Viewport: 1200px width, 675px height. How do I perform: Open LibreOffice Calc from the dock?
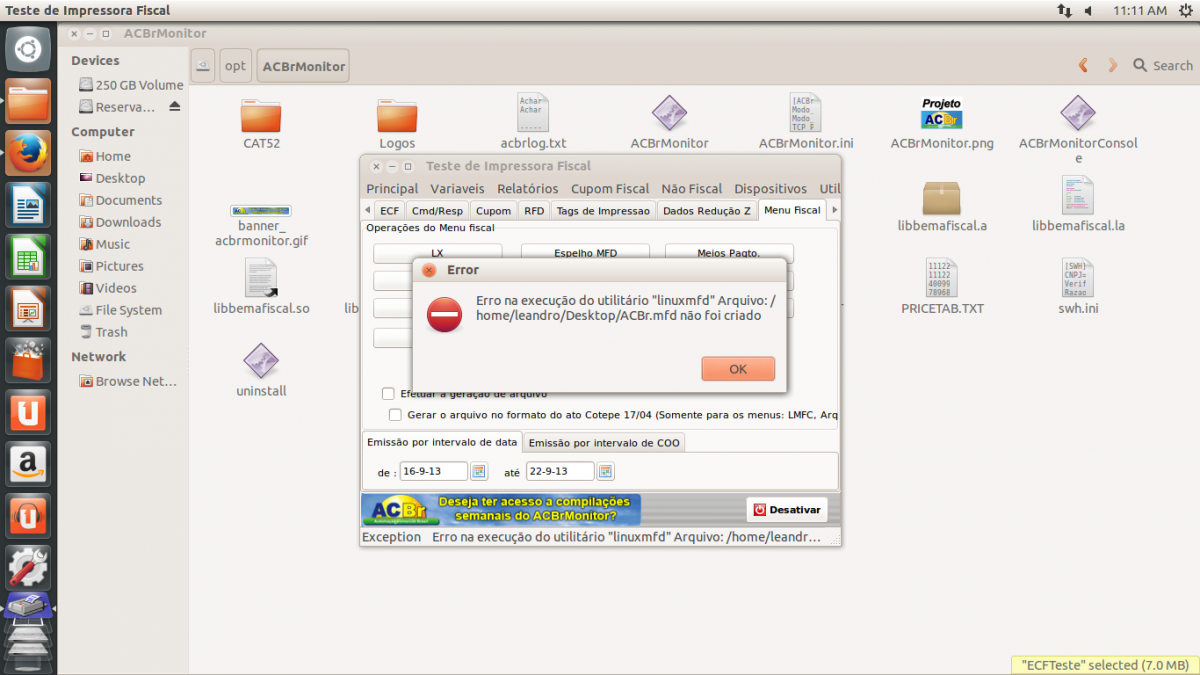[x=28, y=257]
